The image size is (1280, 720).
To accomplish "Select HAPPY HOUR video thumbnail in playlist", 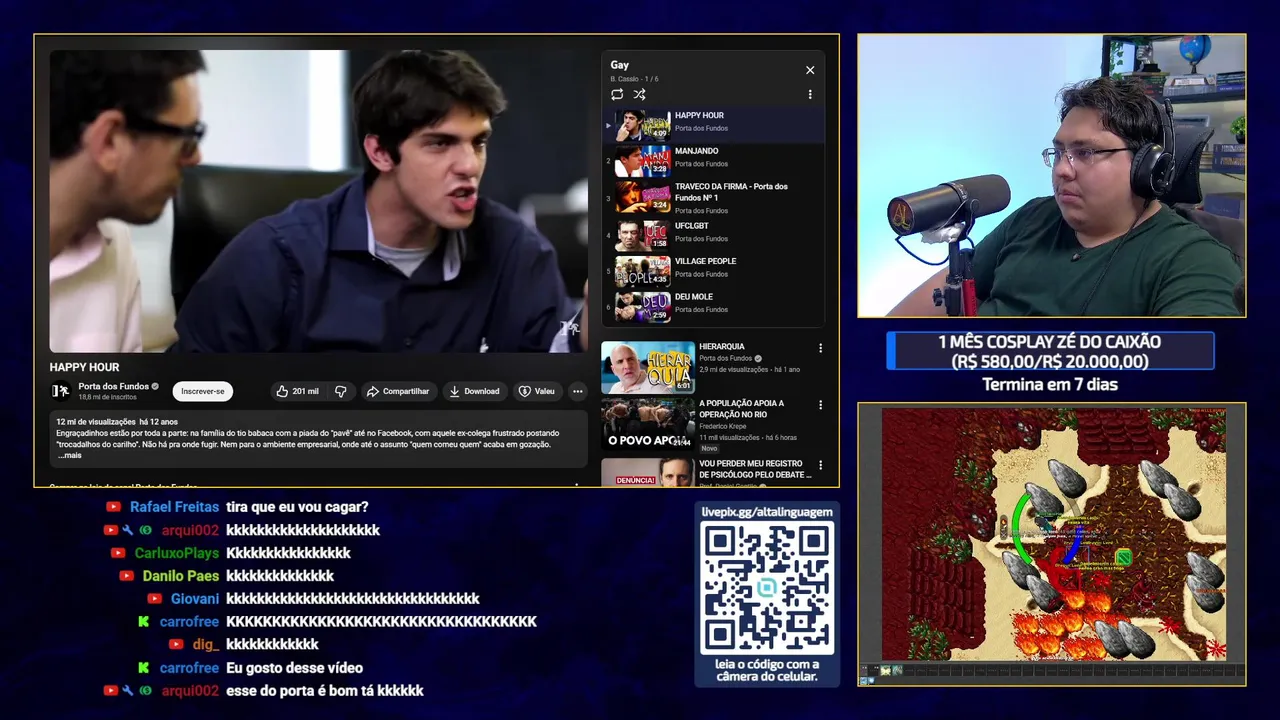I will pos(642,125).
